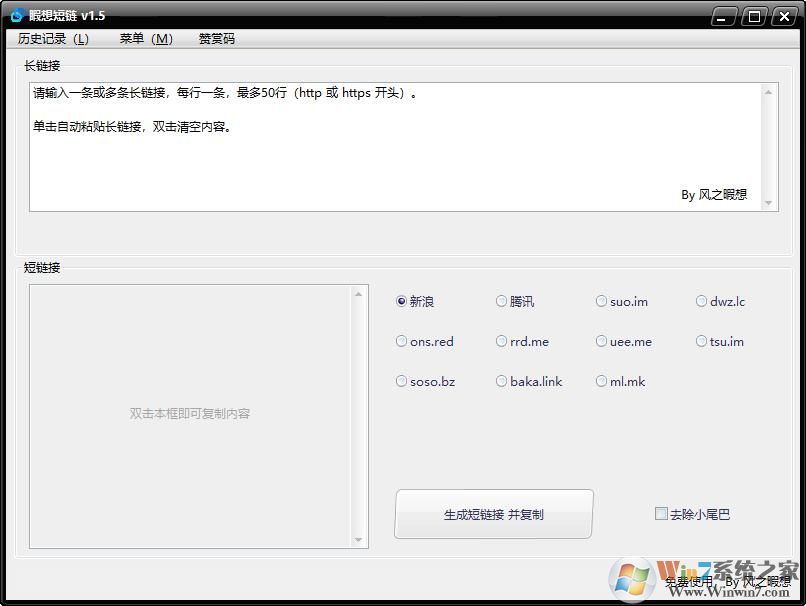Click the By 风之暇想 text in input box
Image resolution: width=806 pixels, height=606 pixels.
(714, 195)
